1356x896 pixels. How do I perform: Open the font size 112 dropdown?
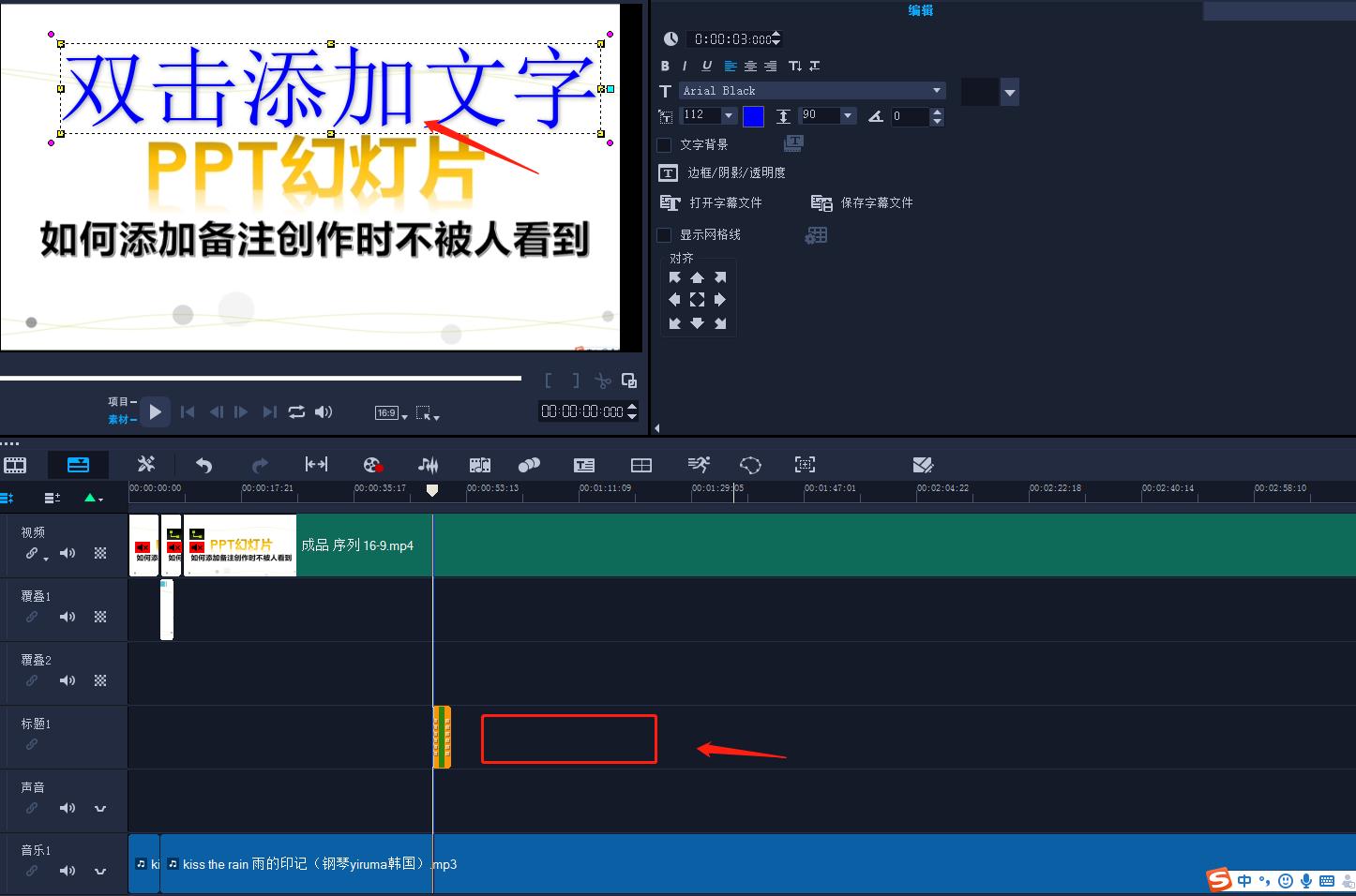pyautogui.click(x=728, y=114)
